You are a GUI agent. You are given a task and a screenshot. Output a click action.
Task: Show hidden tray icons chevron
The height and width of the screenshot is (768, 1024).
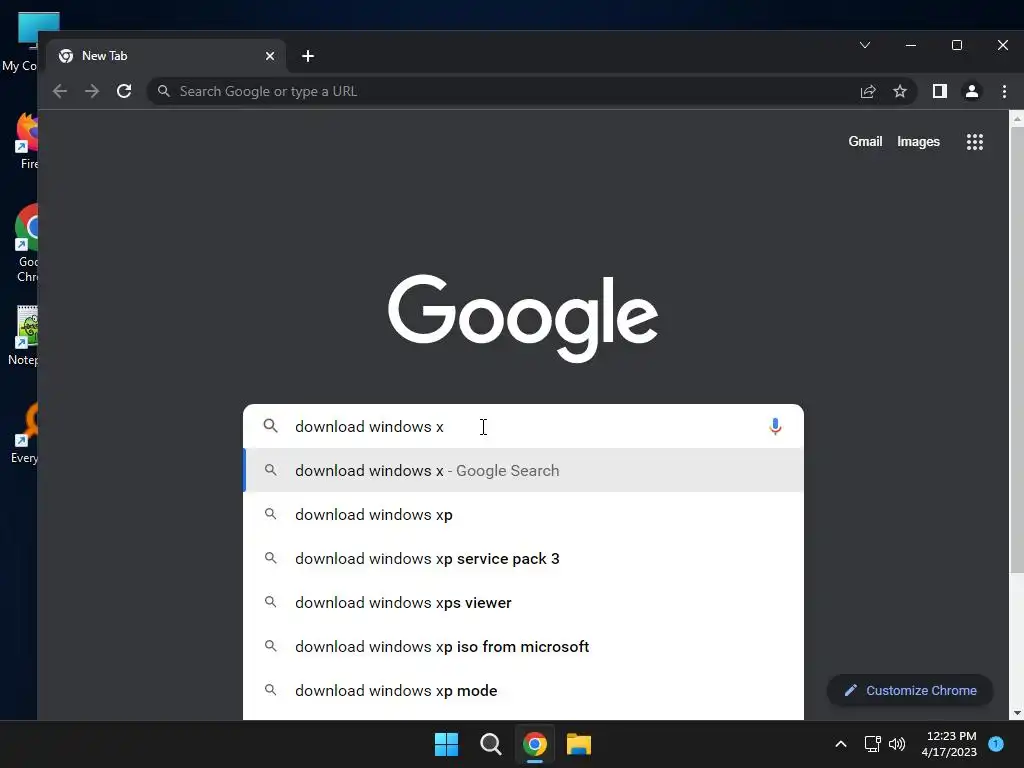coord(840,744)
